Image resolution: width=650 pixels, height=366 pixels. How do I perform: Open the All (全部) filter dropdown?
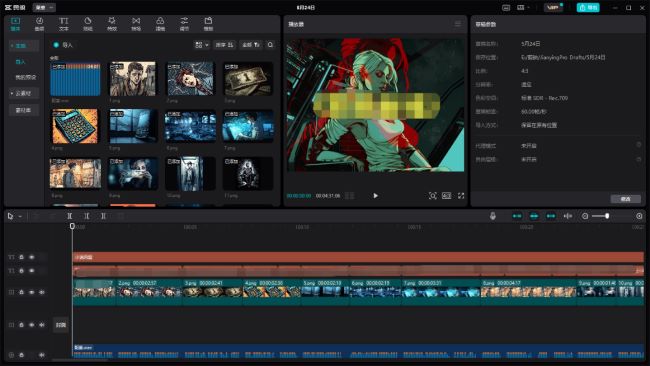click(x=251, y=45)
